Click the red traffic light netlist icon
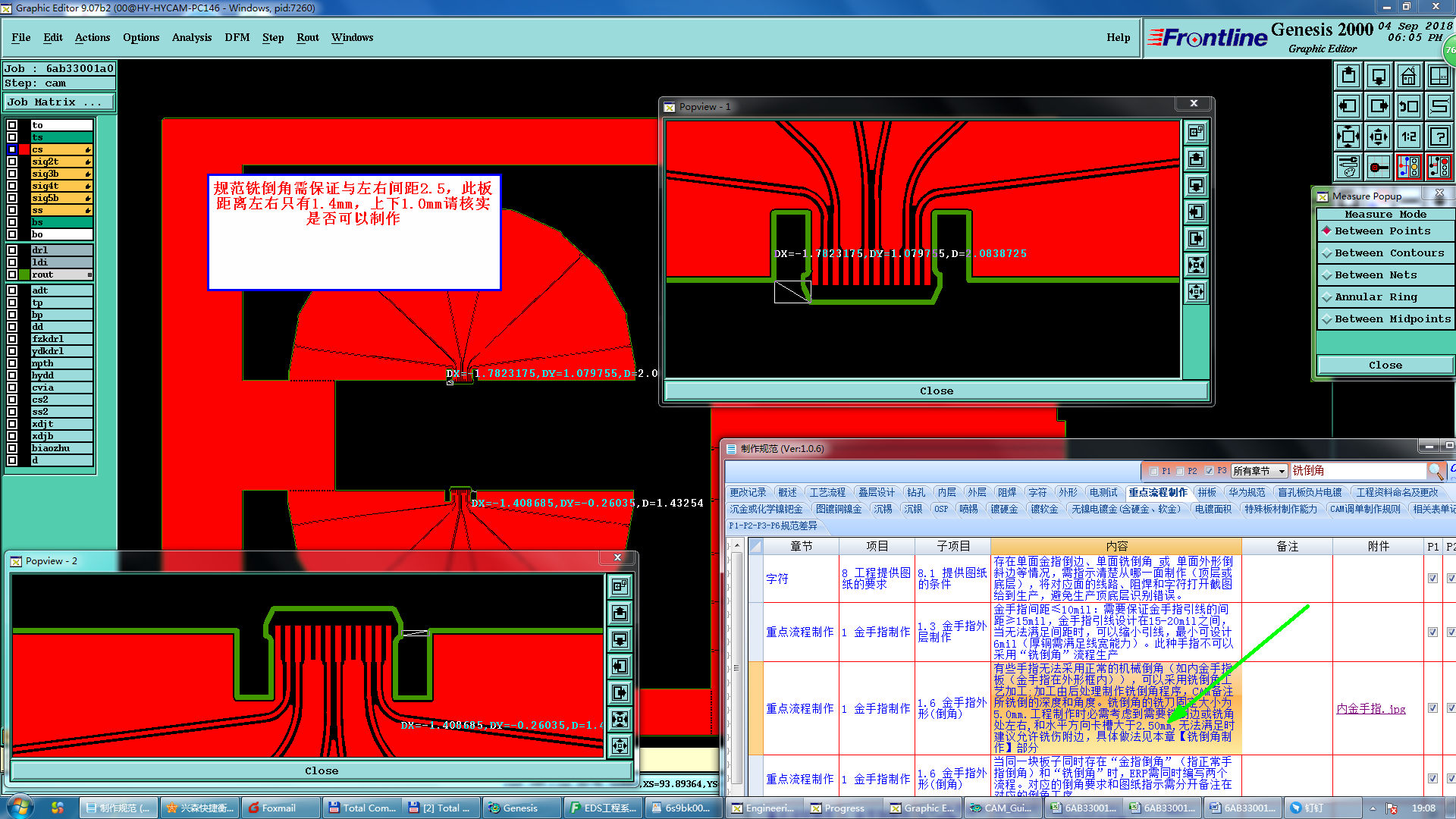 1439,167
